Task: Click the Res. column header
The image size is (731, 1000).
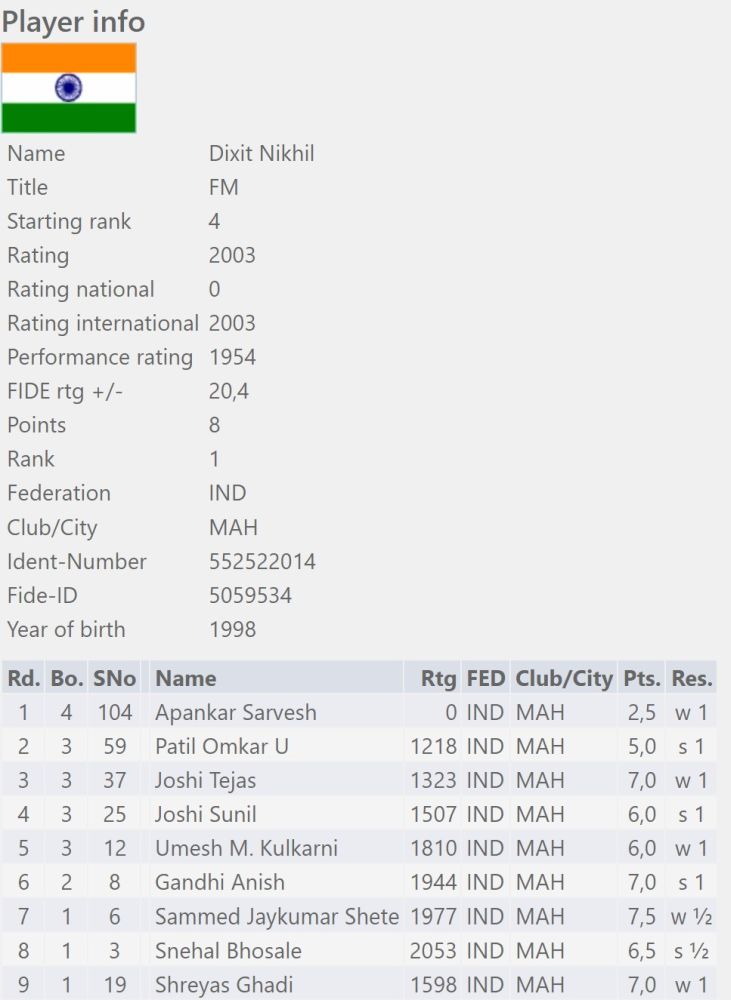Action: pos(692,678)
